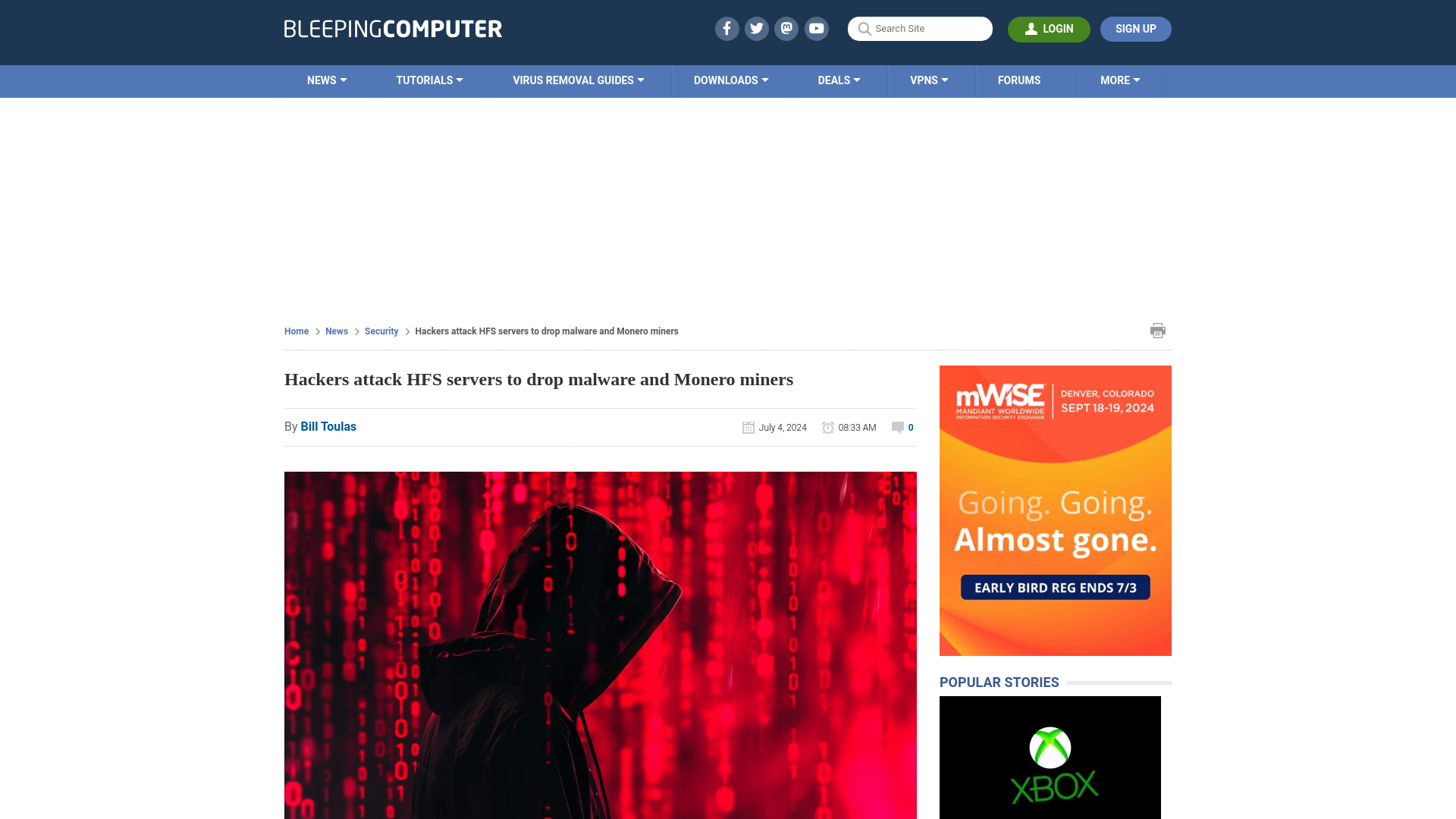Click the Bill Toulas author link
This screenshot has width=1456, height=819.
328,426
